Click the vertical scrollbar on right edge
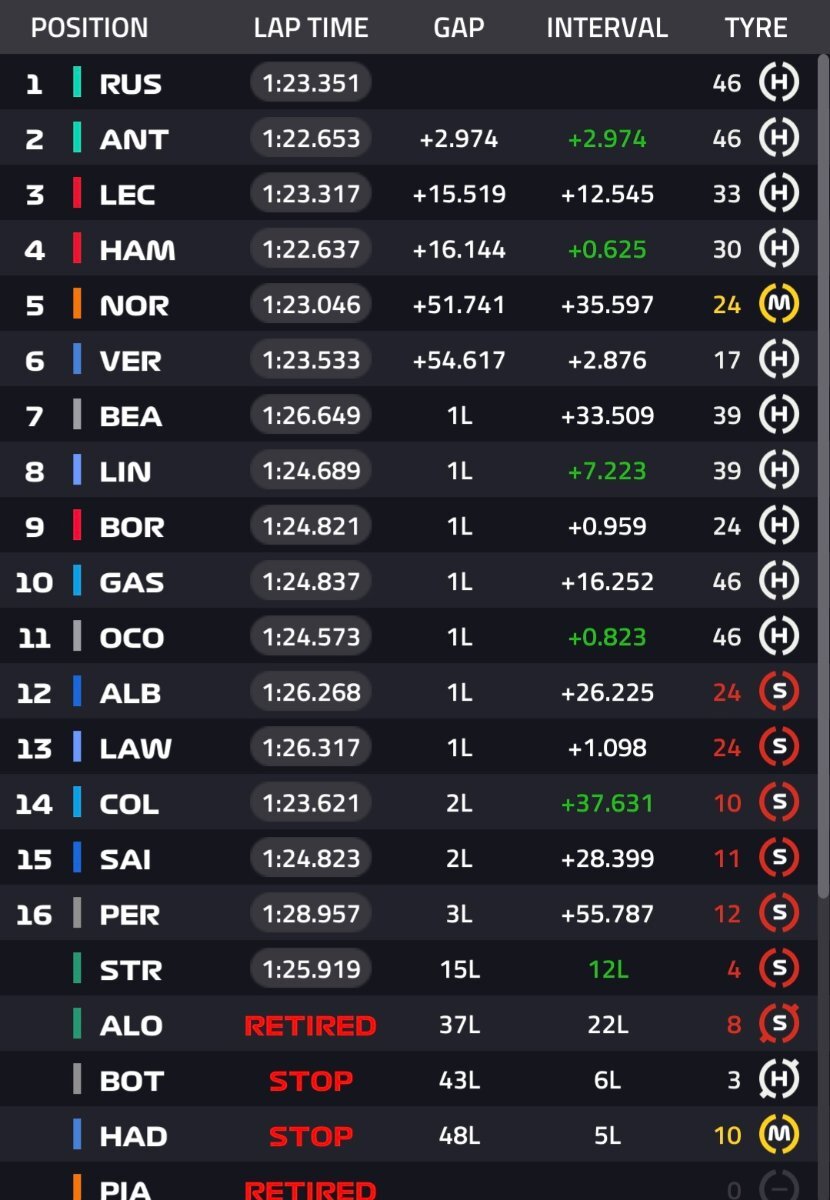Viewport: 830px width, 1200px height. (823, 480)
